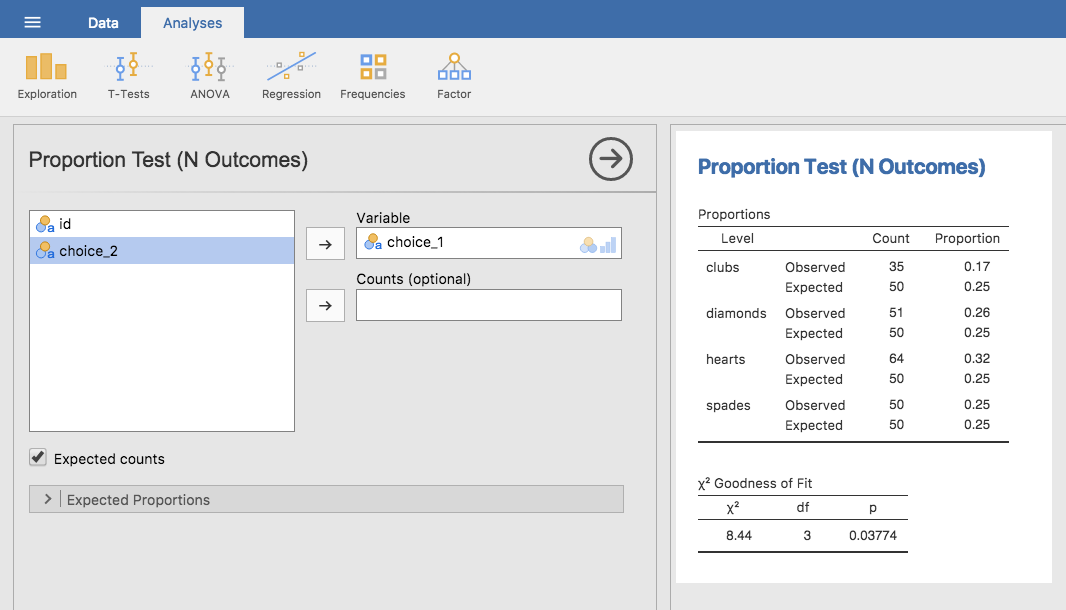Move selected variable into the Variable box
The image size is (1066, 610).
point(326,244)
